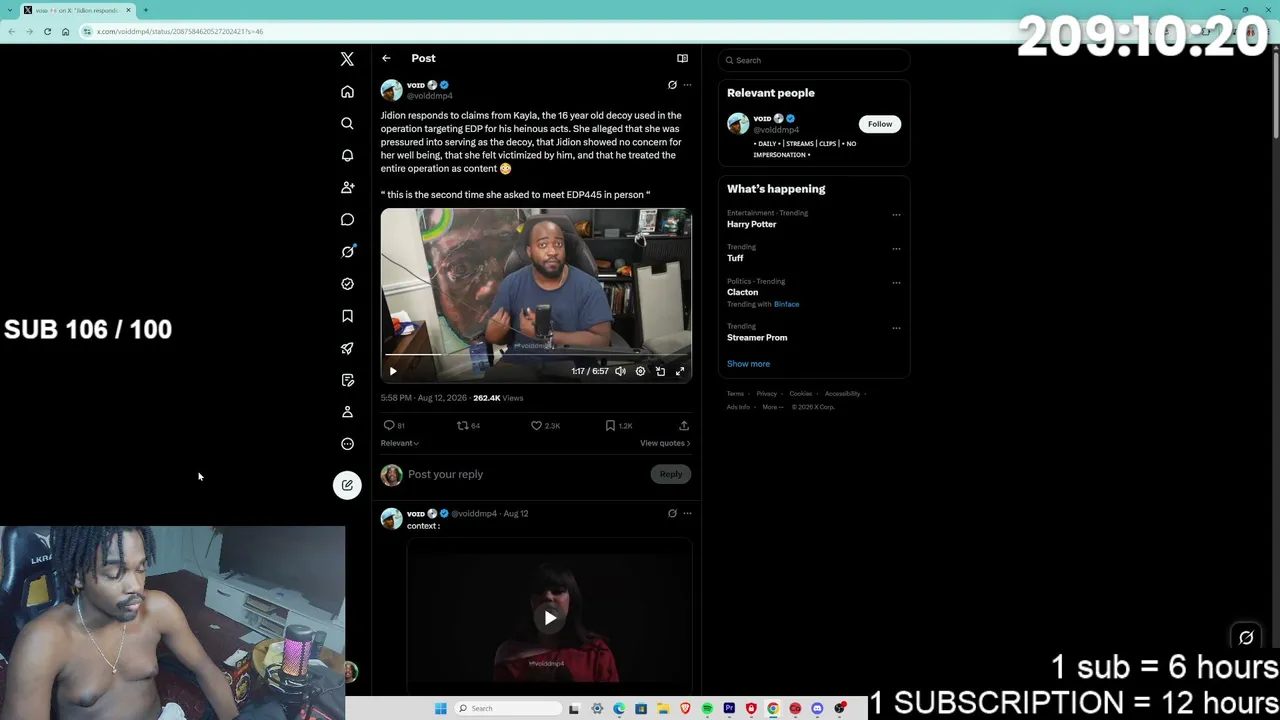The height and width of the screenshot is (720, 1280).
Task: Open Explore search in the sidebar
Action: coord(347,124)
